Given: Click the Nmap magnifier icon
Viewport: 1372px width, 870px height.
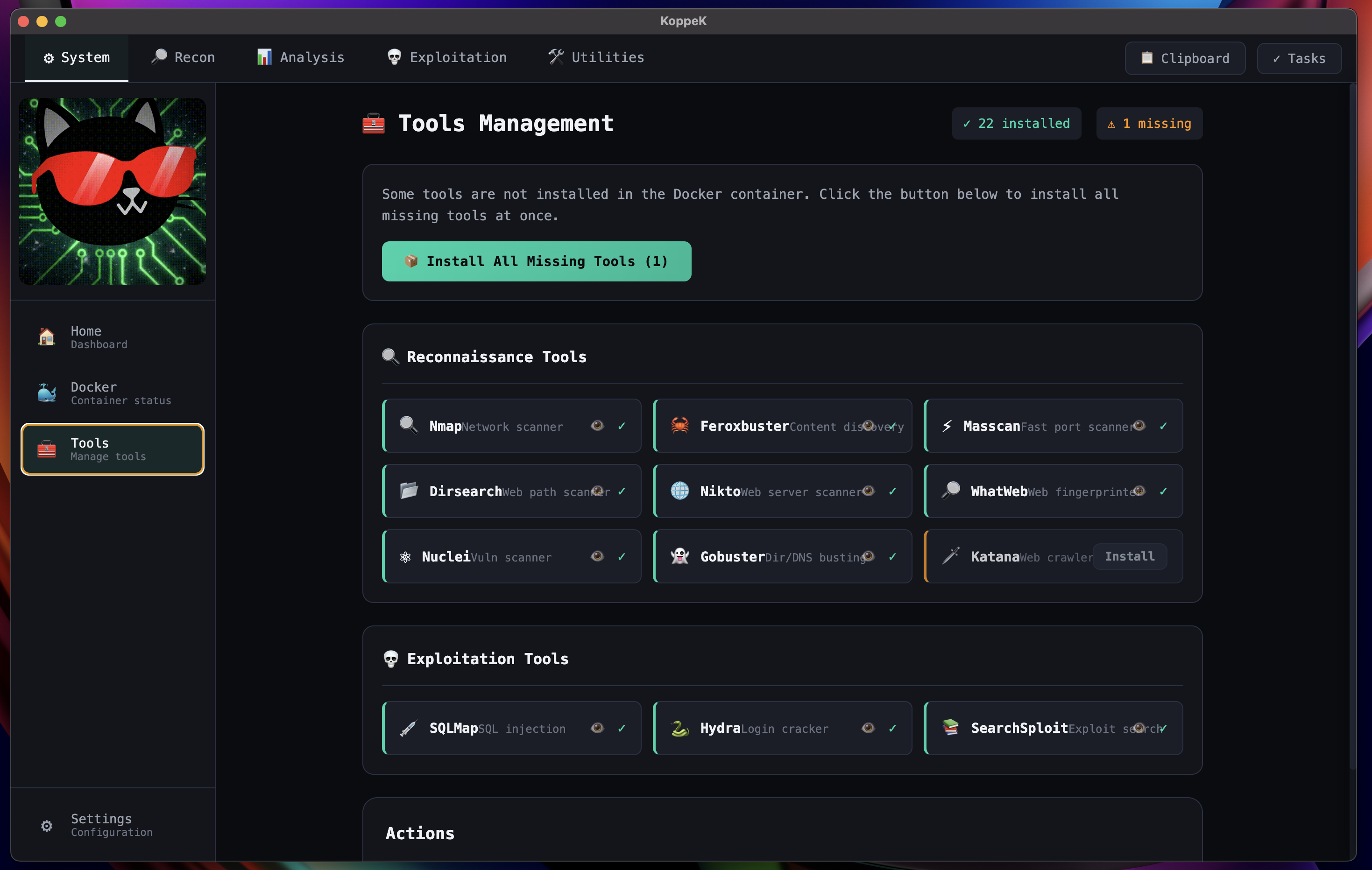Looking at the screenshot, I should click(408, 425).
